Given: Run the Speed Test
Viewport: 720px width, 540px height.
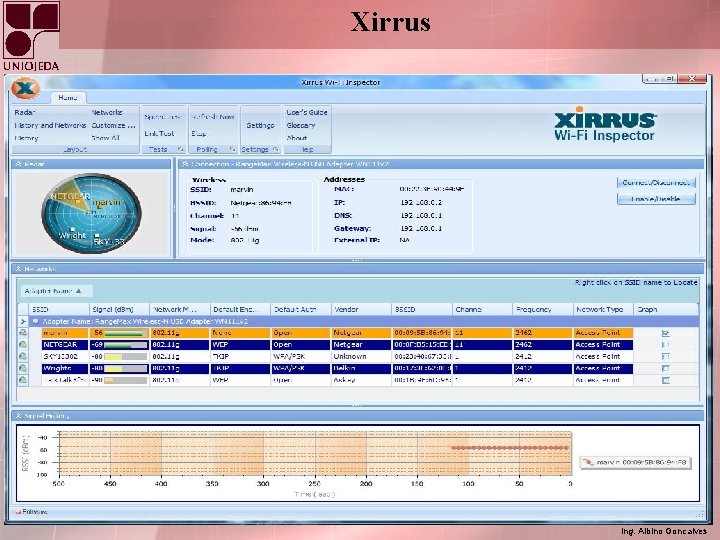Looking at the screenshot, I should coord(163,117).
